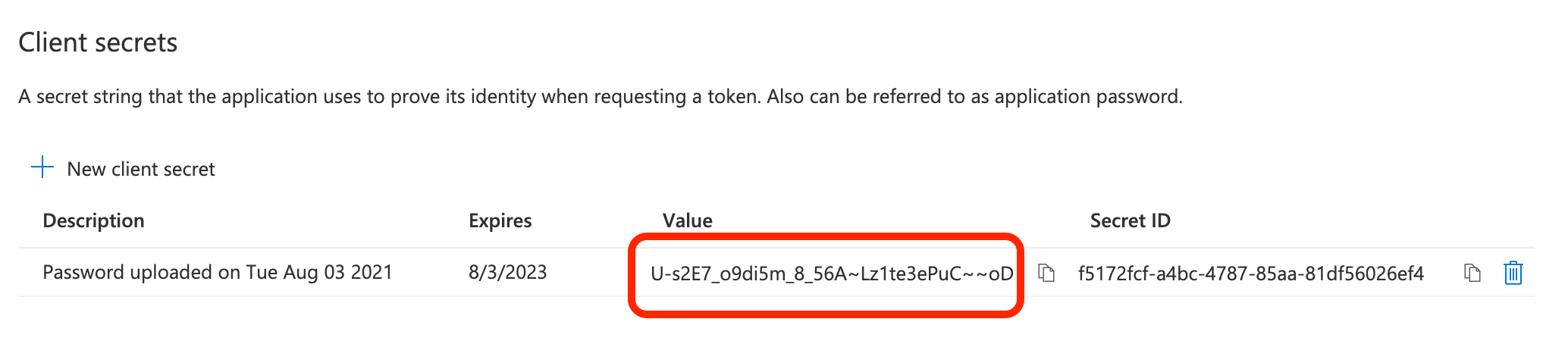Click the 8/3/2023 expiry date cell
This screenshot has height=347, width=1568.
point(507,273)
